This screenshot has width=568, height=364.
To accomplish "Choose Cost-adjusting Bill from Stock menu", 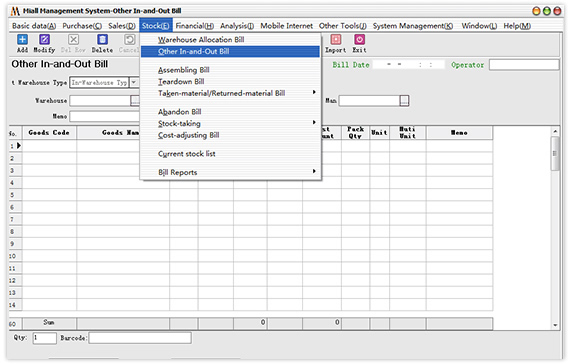I will (230, 135).
